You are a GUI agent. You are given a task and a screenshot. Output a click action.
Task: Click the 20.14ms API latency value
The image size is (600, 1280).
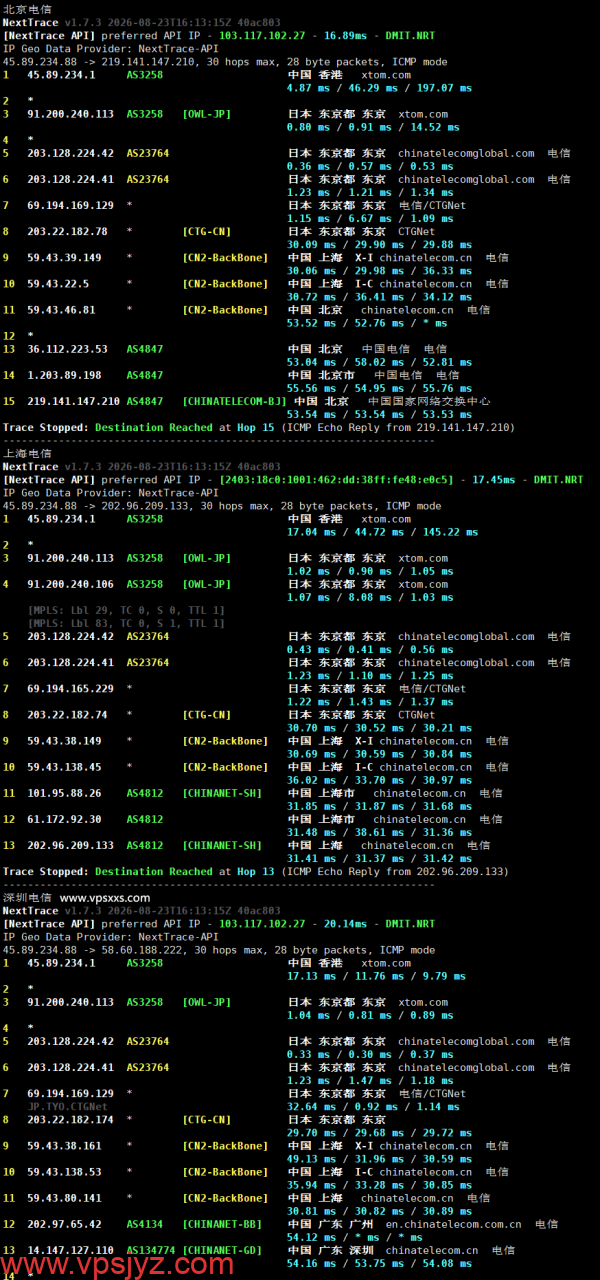343,924
